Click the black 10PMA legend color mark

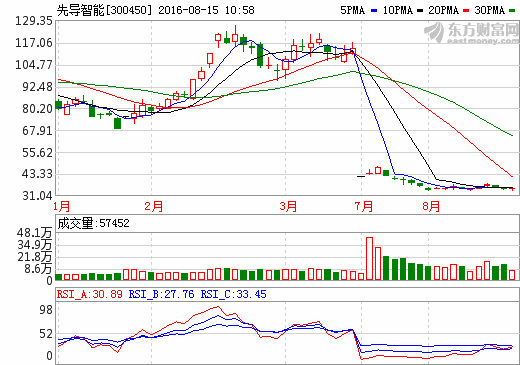(420, 11)
